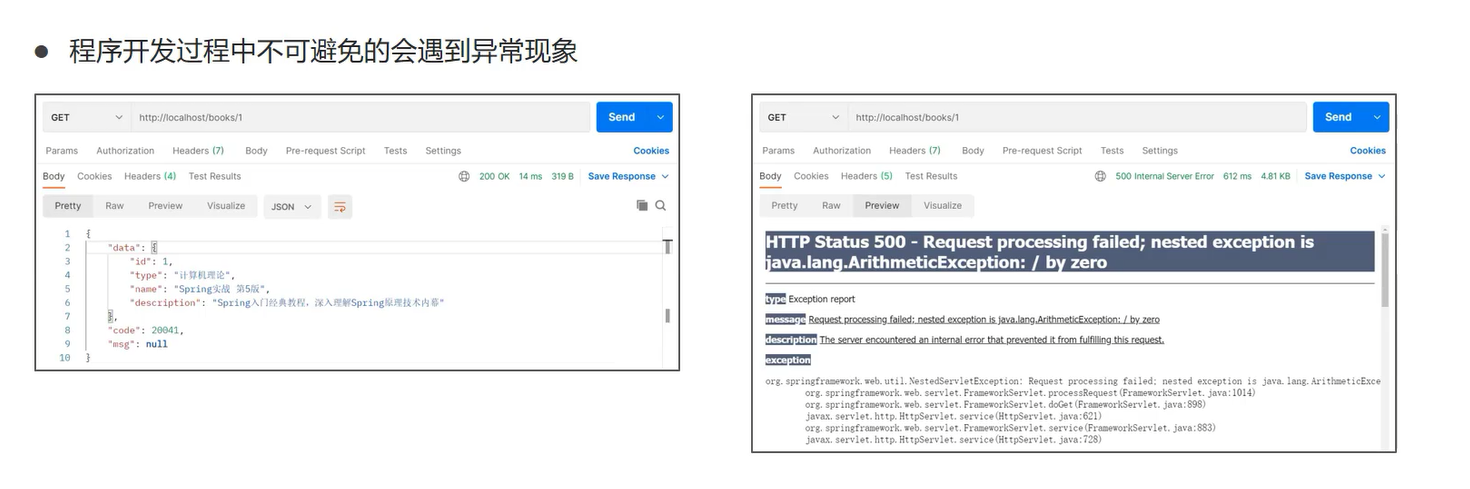The height and width of the screenshot is (489, 1470).
Task: Switch to Raw view in the 500 error window
Action: (831, 206)
